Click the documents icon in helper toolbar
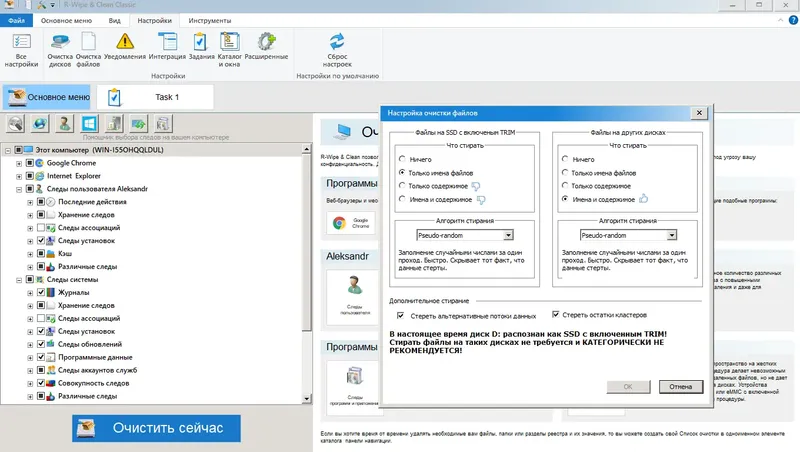This screenshot has width=800, height=452. [163, 123]
